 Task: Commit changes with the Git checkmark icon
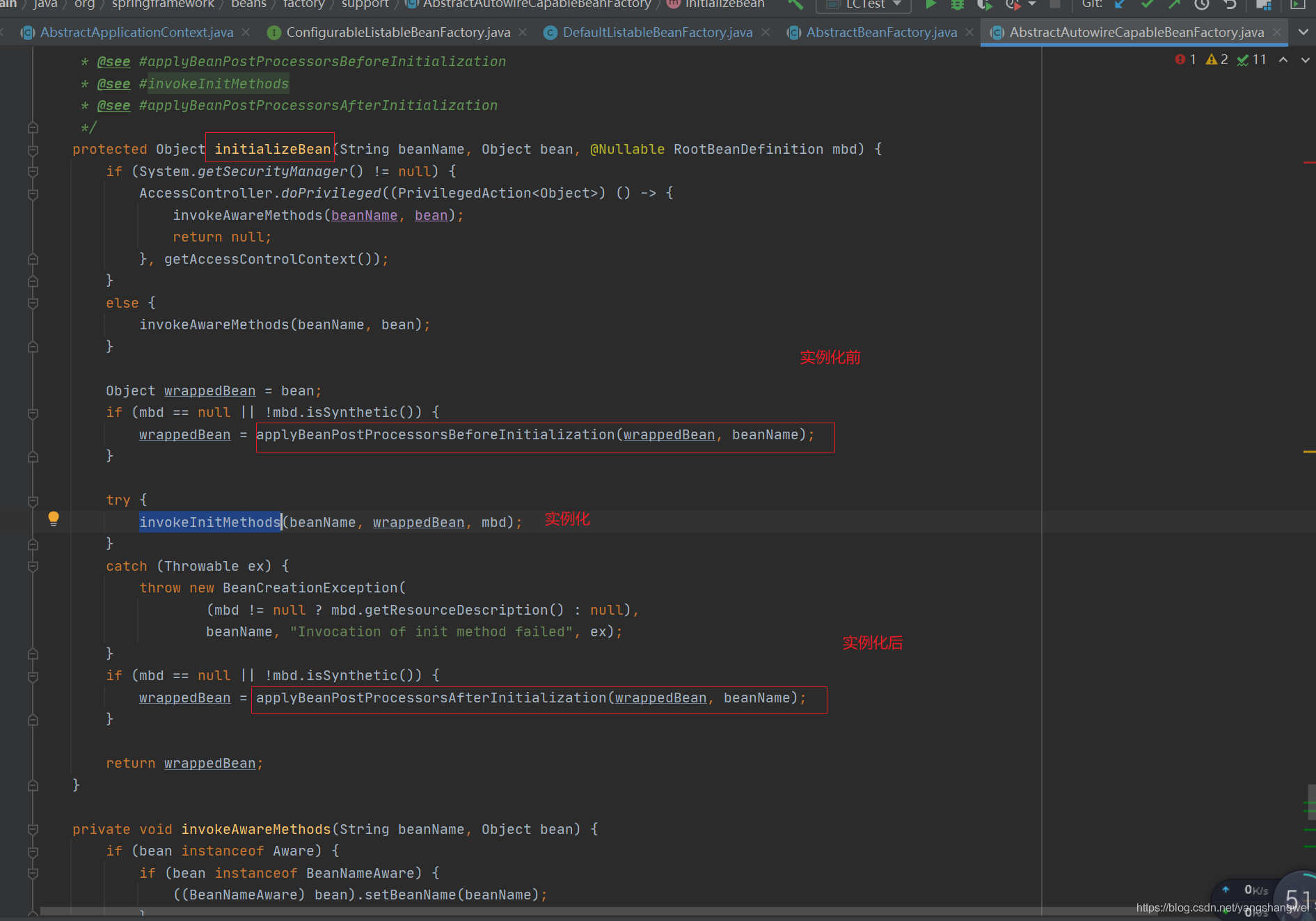click(1148, 4)
